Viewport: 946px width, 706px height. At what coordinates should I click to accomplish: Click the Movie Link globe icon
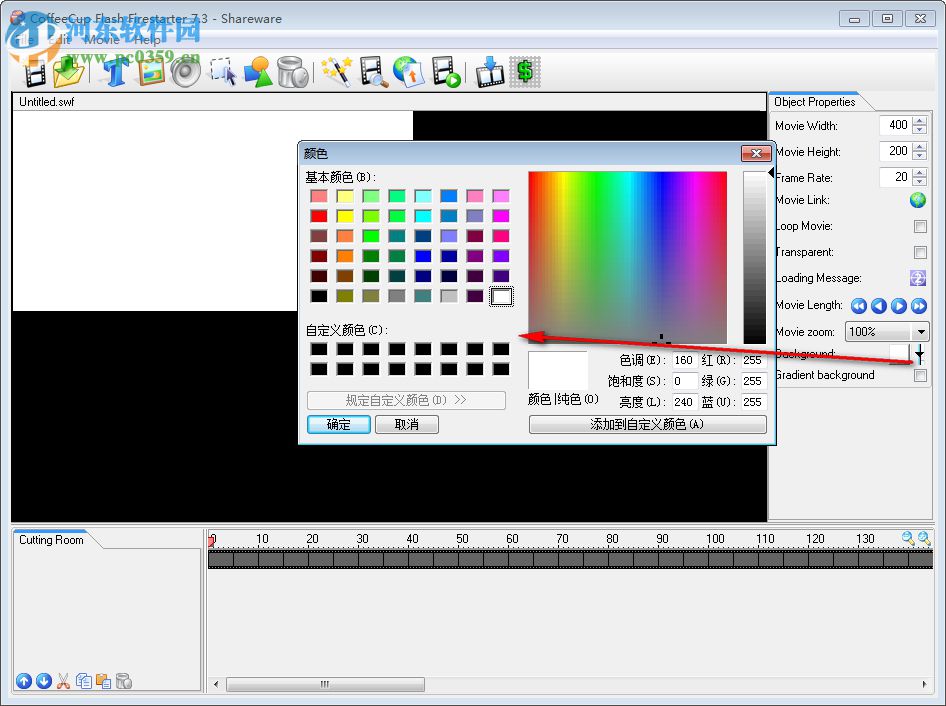[917, 200]
